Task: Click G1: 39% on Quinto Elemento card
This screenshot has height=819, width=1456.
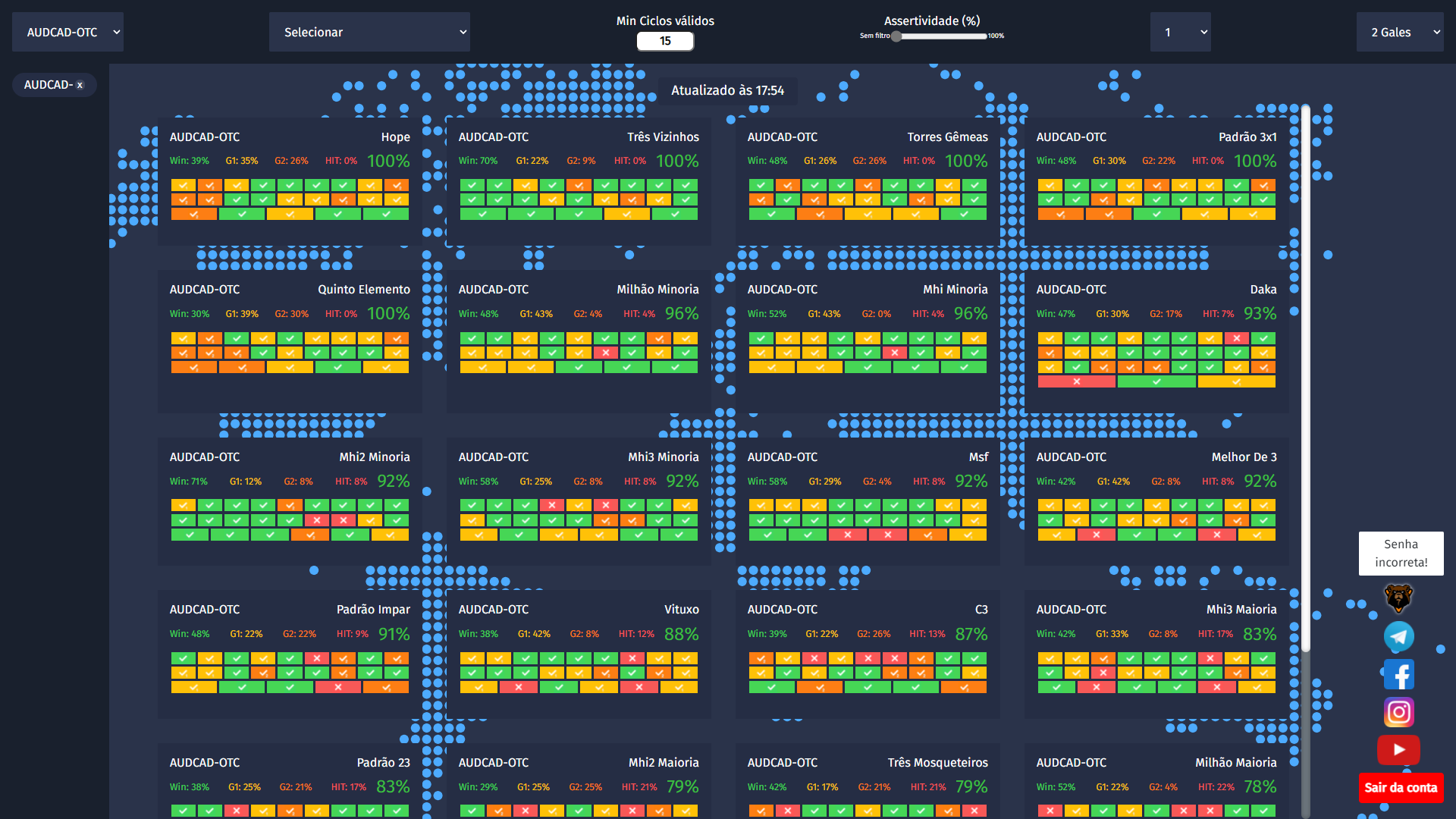Action: 242,313
